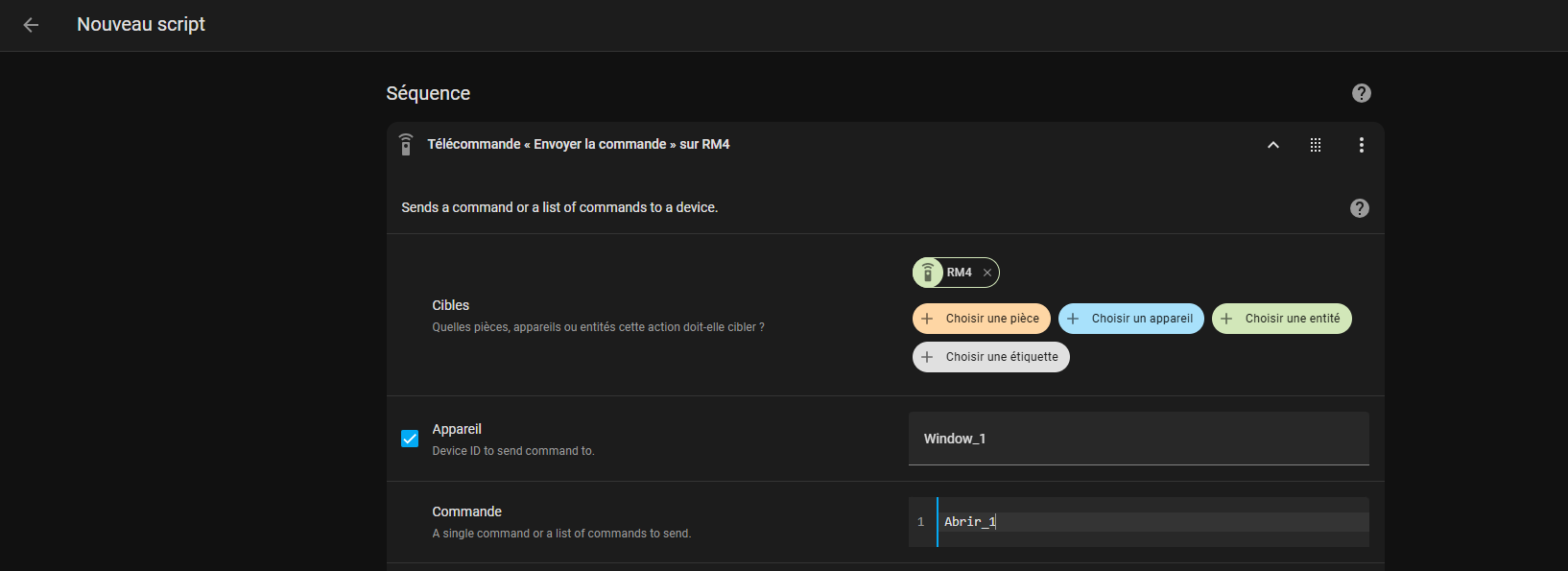Click the RM4 remote chip icon

coord(928,273)
